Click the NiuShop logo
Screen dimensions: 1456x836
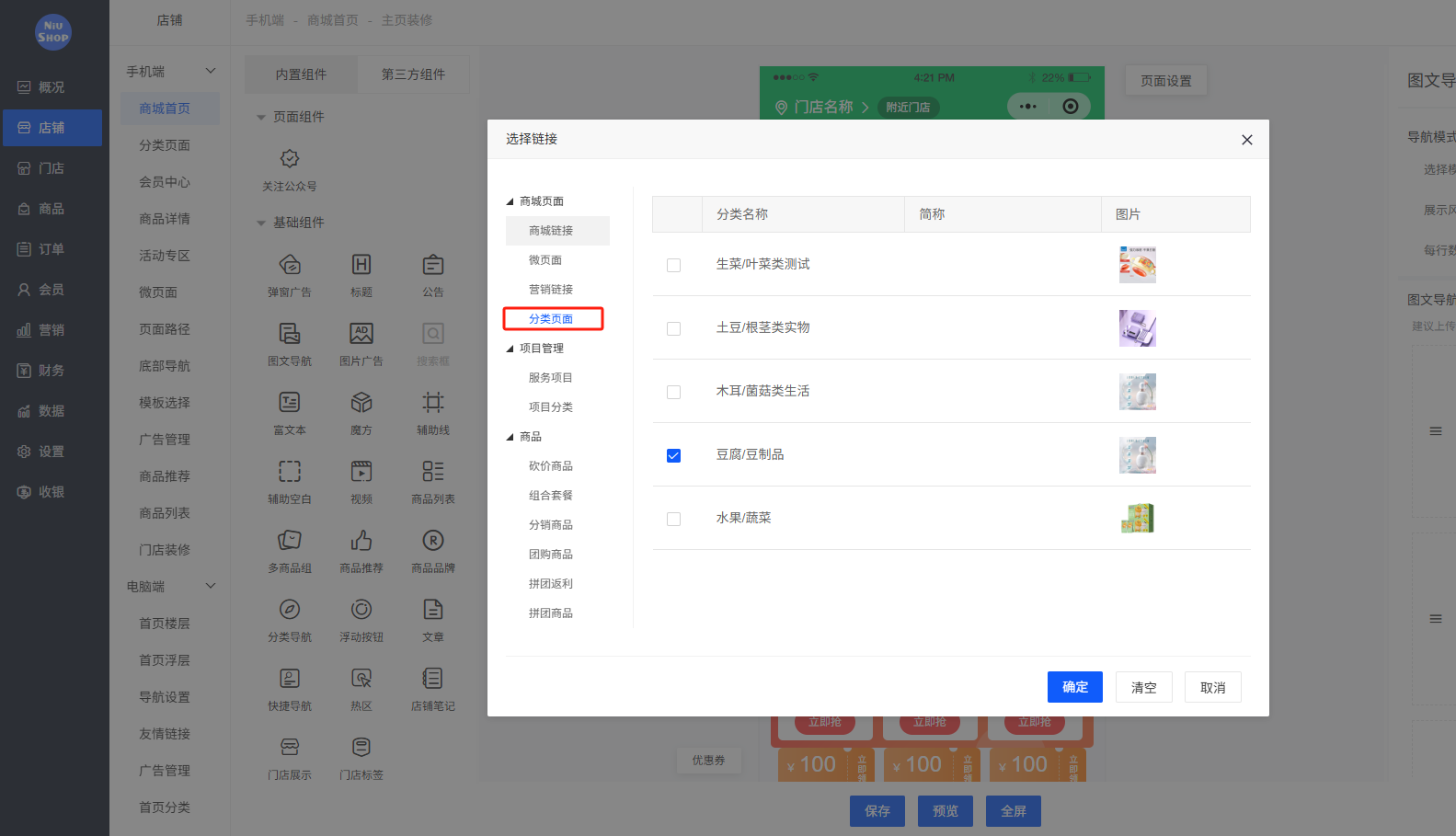coord(53,32)
